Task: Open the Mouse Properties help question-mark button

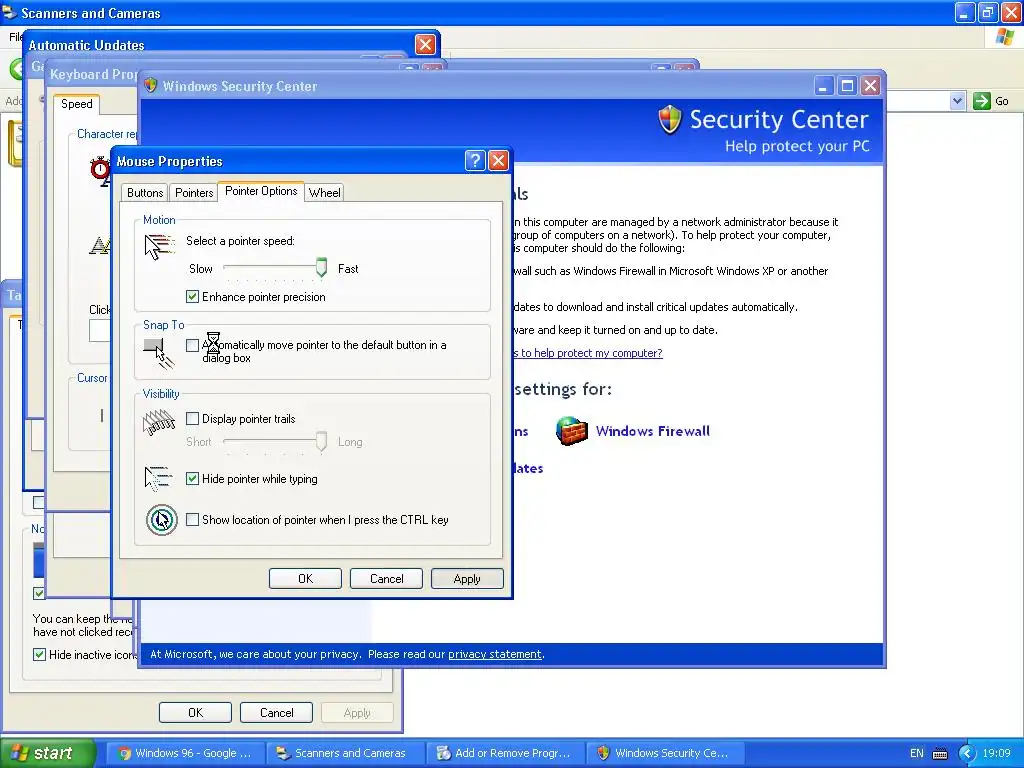Action: [475, 161]
